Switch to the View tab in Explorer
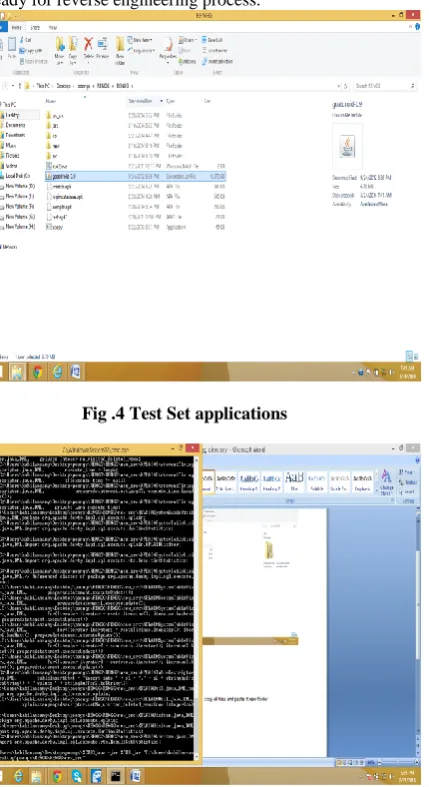This screenshot has height=787, width=429. [52, 27]
